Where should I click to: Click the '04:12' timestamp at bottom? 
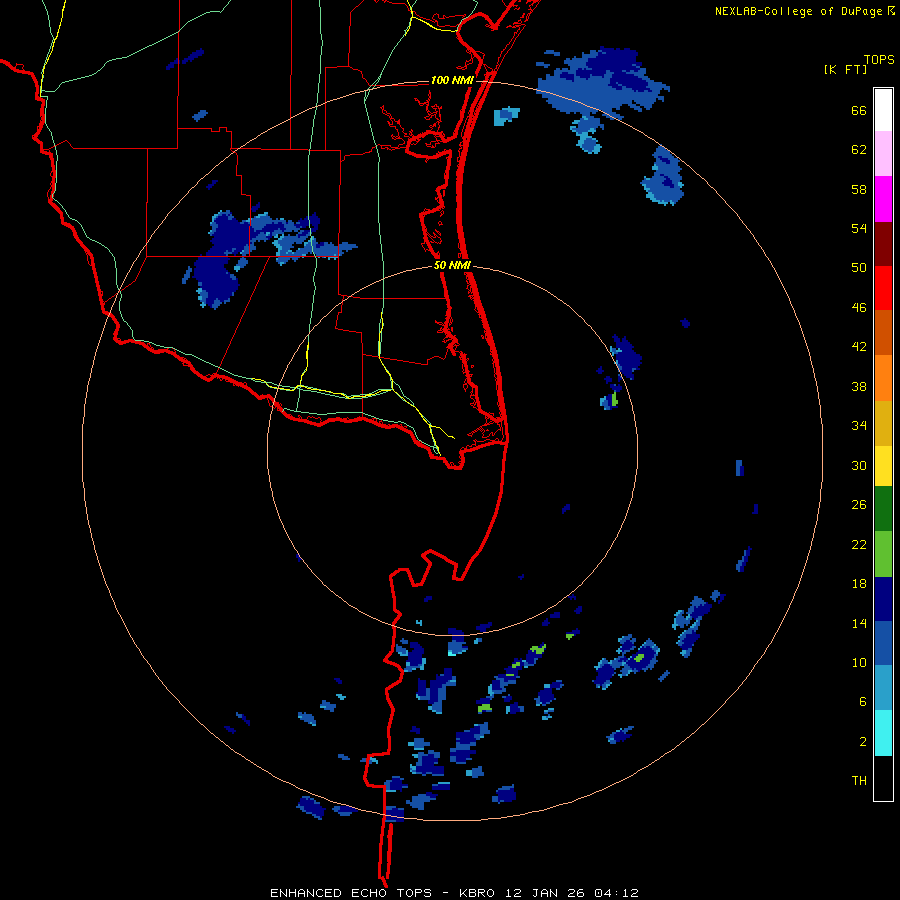[616, 893]
